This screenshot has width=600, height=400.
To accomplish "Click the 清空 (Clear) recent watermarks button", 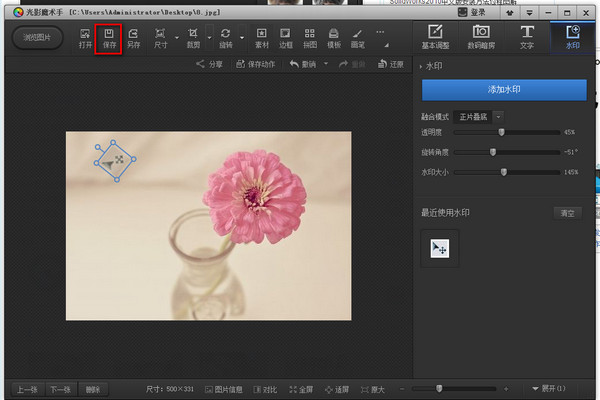I will point(567,213).
